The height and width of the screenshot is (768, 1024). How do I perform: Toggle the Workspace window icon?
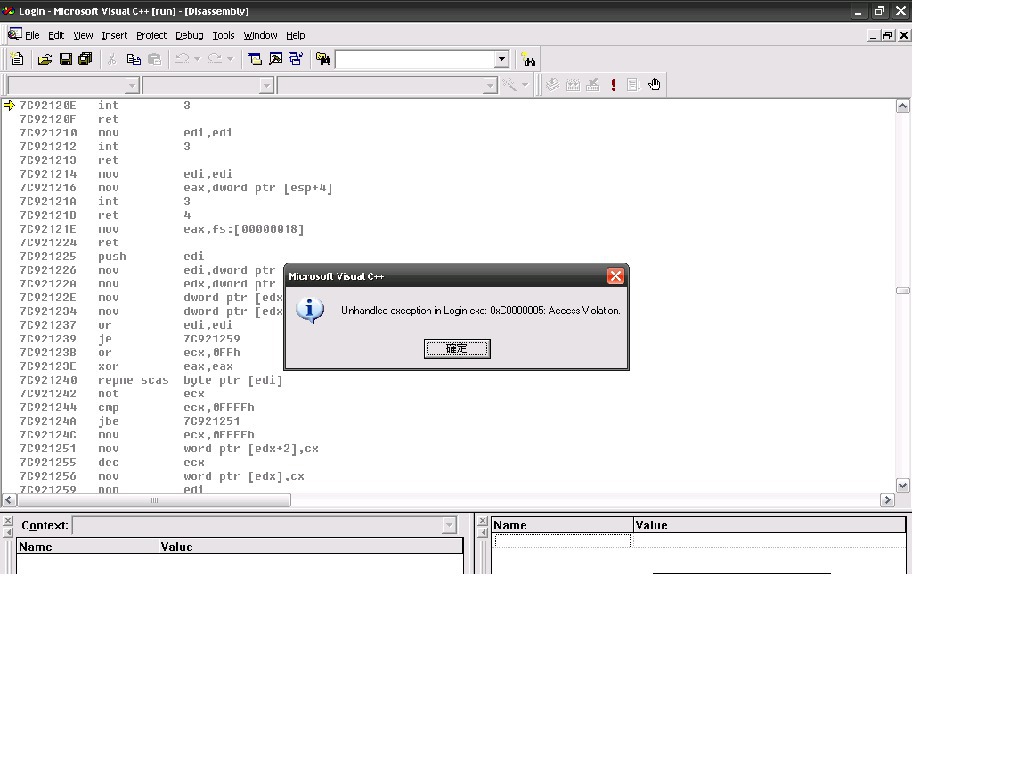(x=255, y=59)
